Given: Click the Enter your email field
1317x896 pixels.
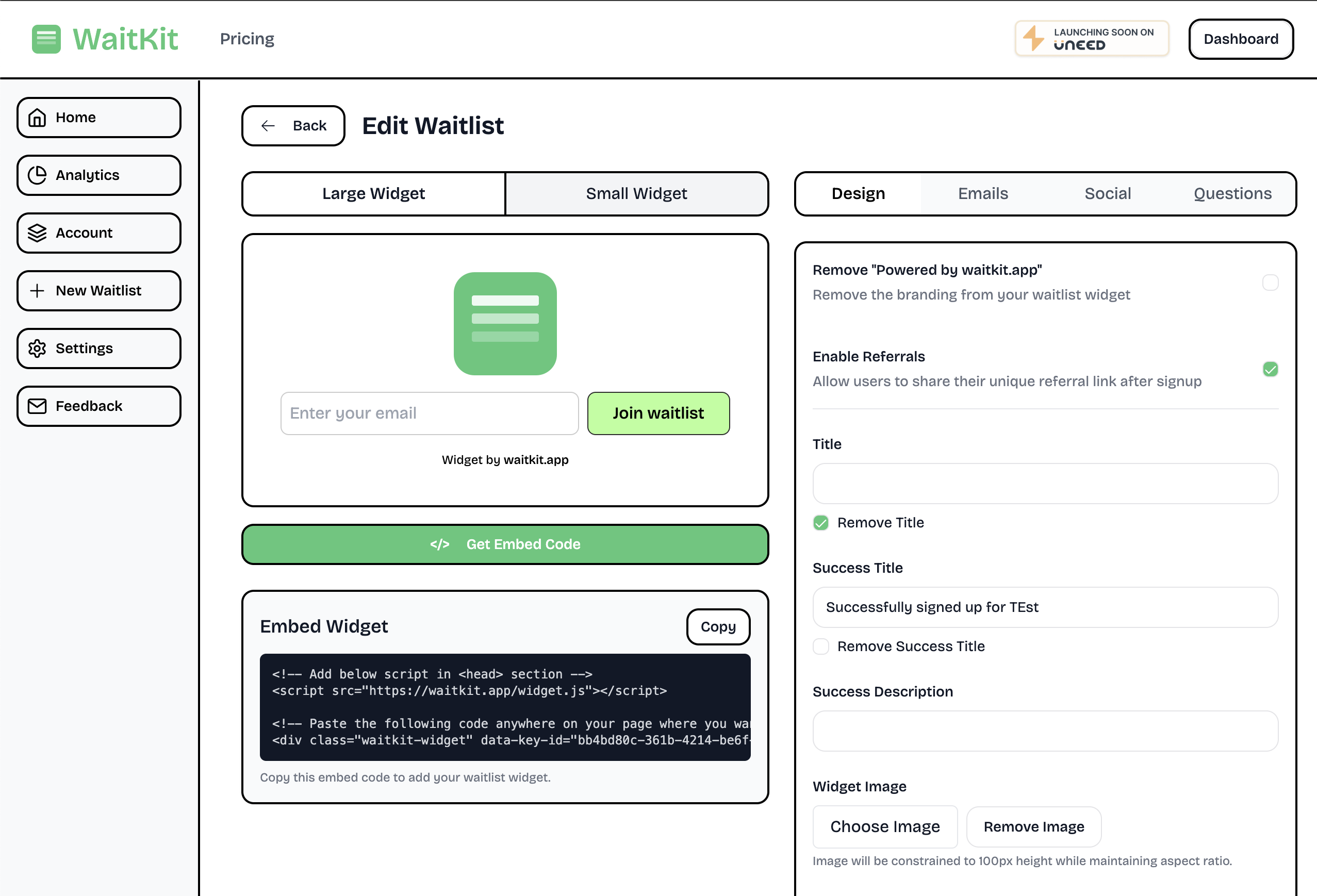Looking at the screenshot, I should [430, 413].
